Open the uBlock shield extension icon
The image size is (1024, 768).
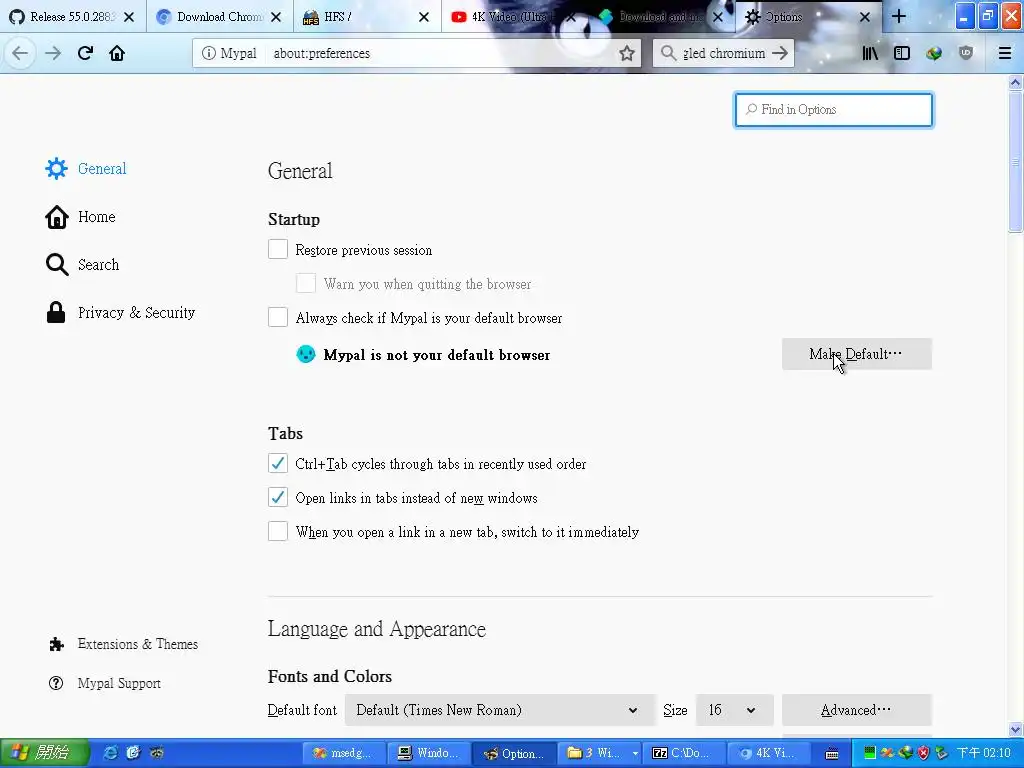click(x=966, y=53)
